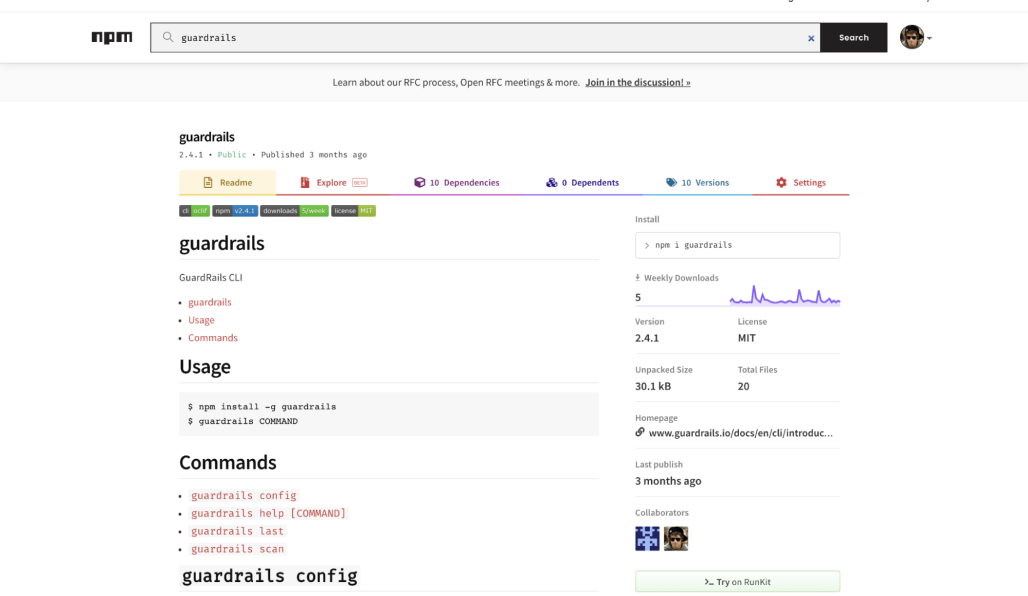Viewport: 1028px width, 596px height.
Task: Click the Dependencies package icon
Action: (420, 182)
